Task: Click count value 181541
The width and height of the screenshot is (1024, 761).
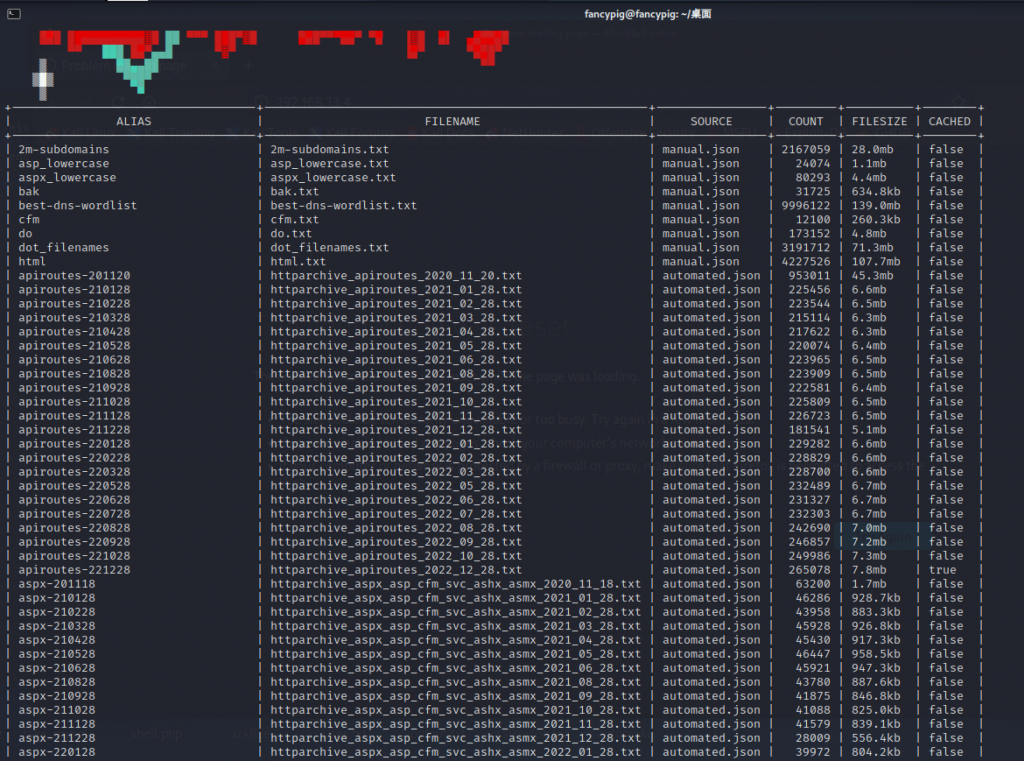Action: coord(808,430)
